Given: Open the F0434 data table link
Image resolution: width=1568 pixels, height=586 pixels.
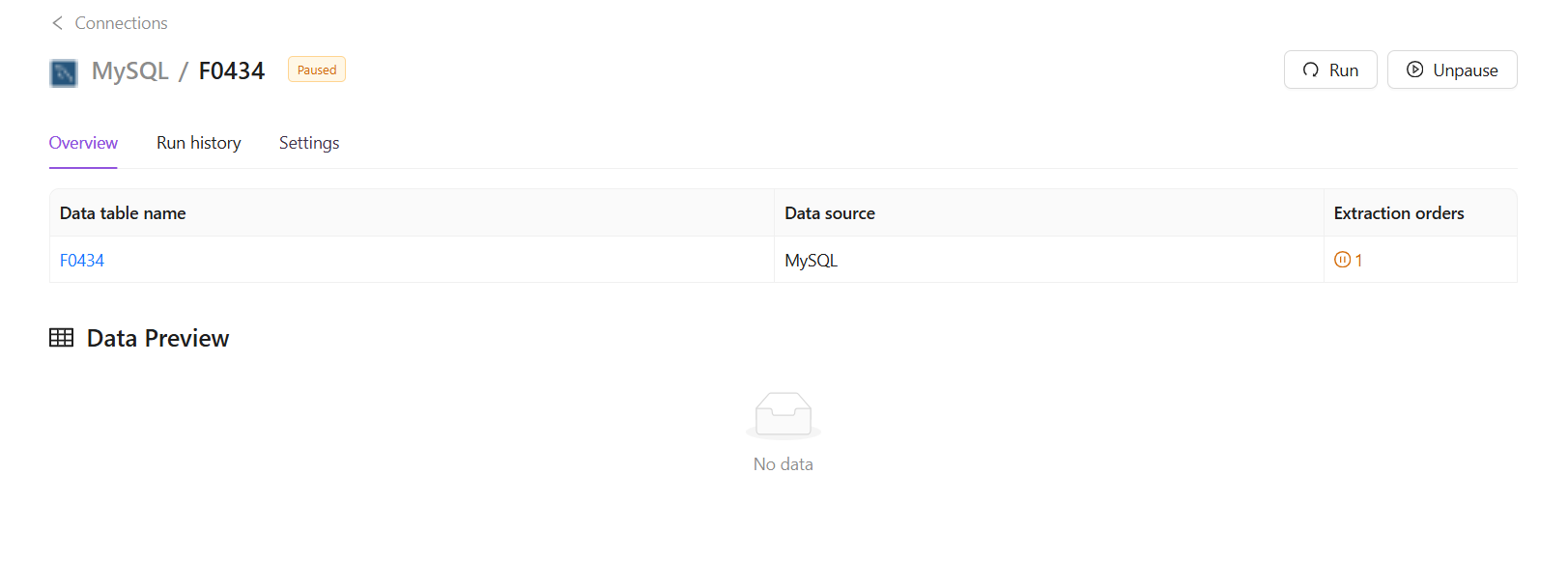Looking at the screenshot, I should 82,261.
